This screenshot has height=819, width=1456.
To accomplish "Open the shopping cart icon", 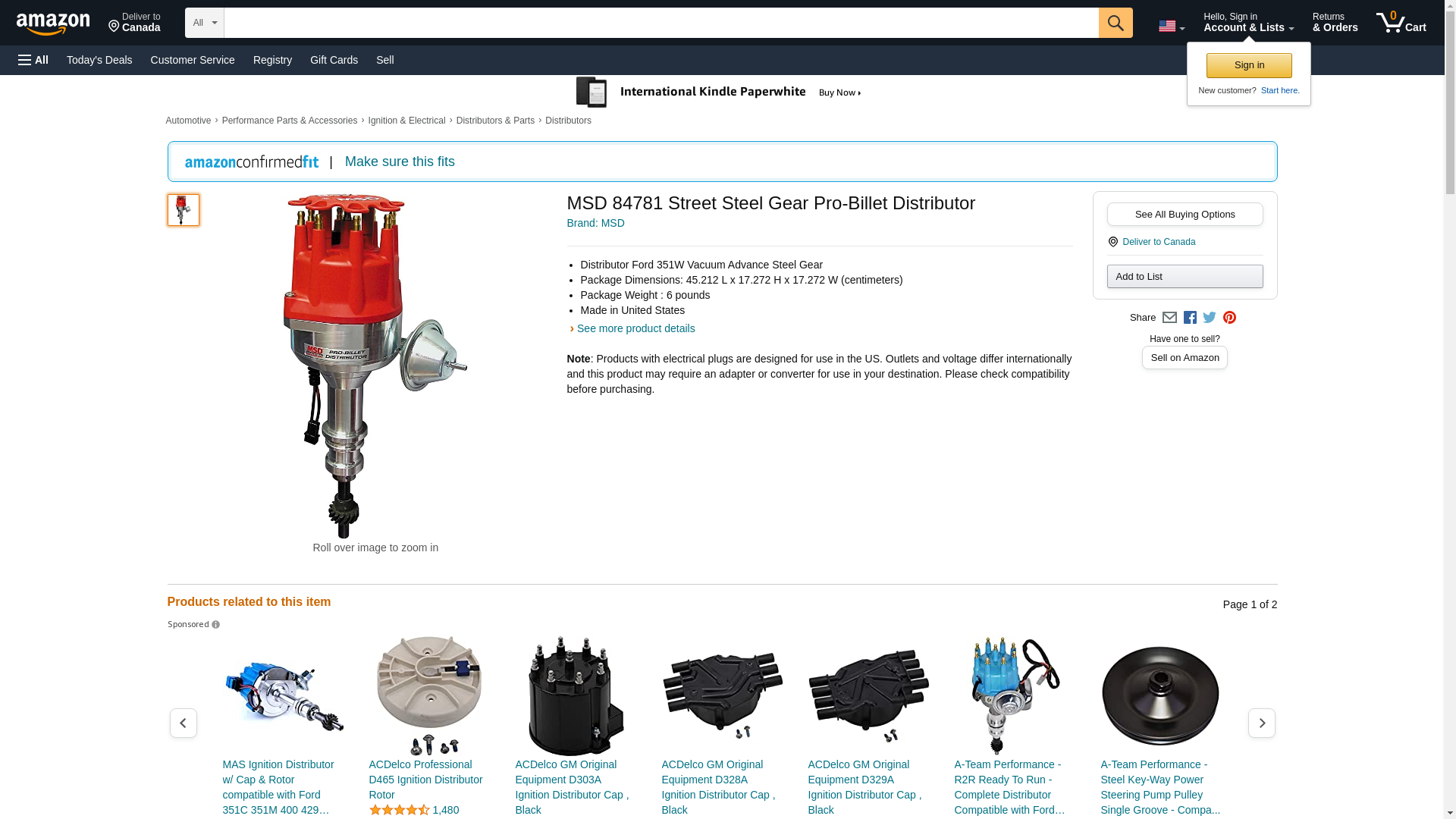I will [x=1400, y=23].
